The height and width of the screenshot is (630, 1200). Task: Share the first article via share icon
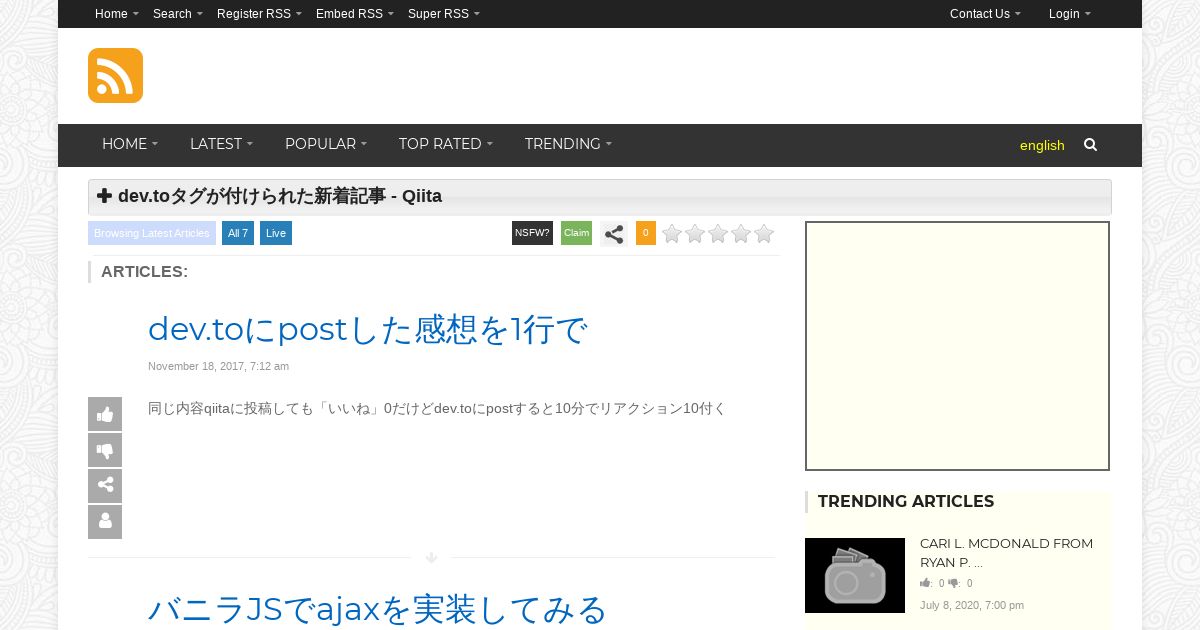pyautogui.click(x=105, y=486)
